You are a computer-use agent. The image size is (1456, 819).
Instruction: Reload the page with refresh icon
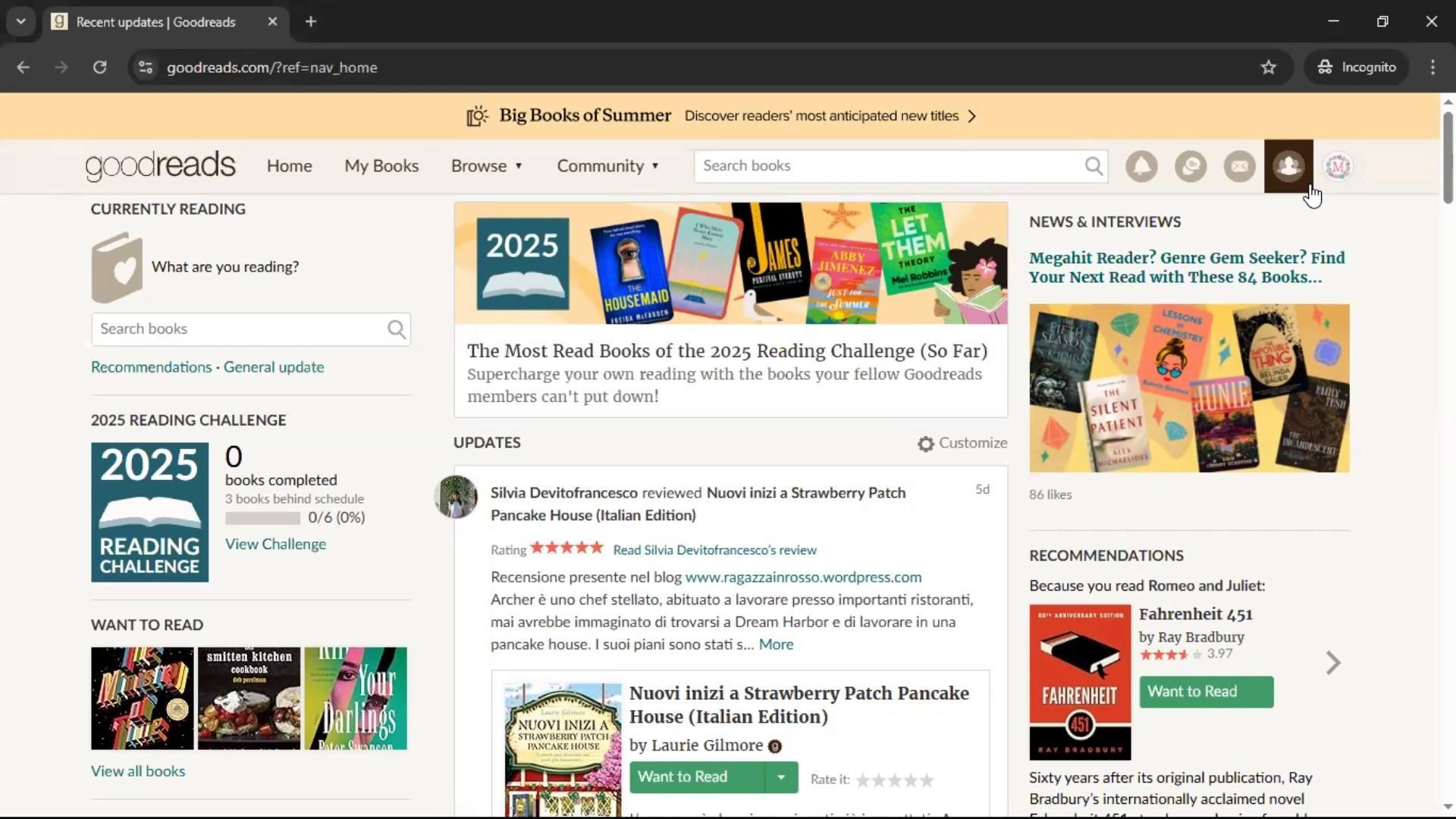[99, 67]
